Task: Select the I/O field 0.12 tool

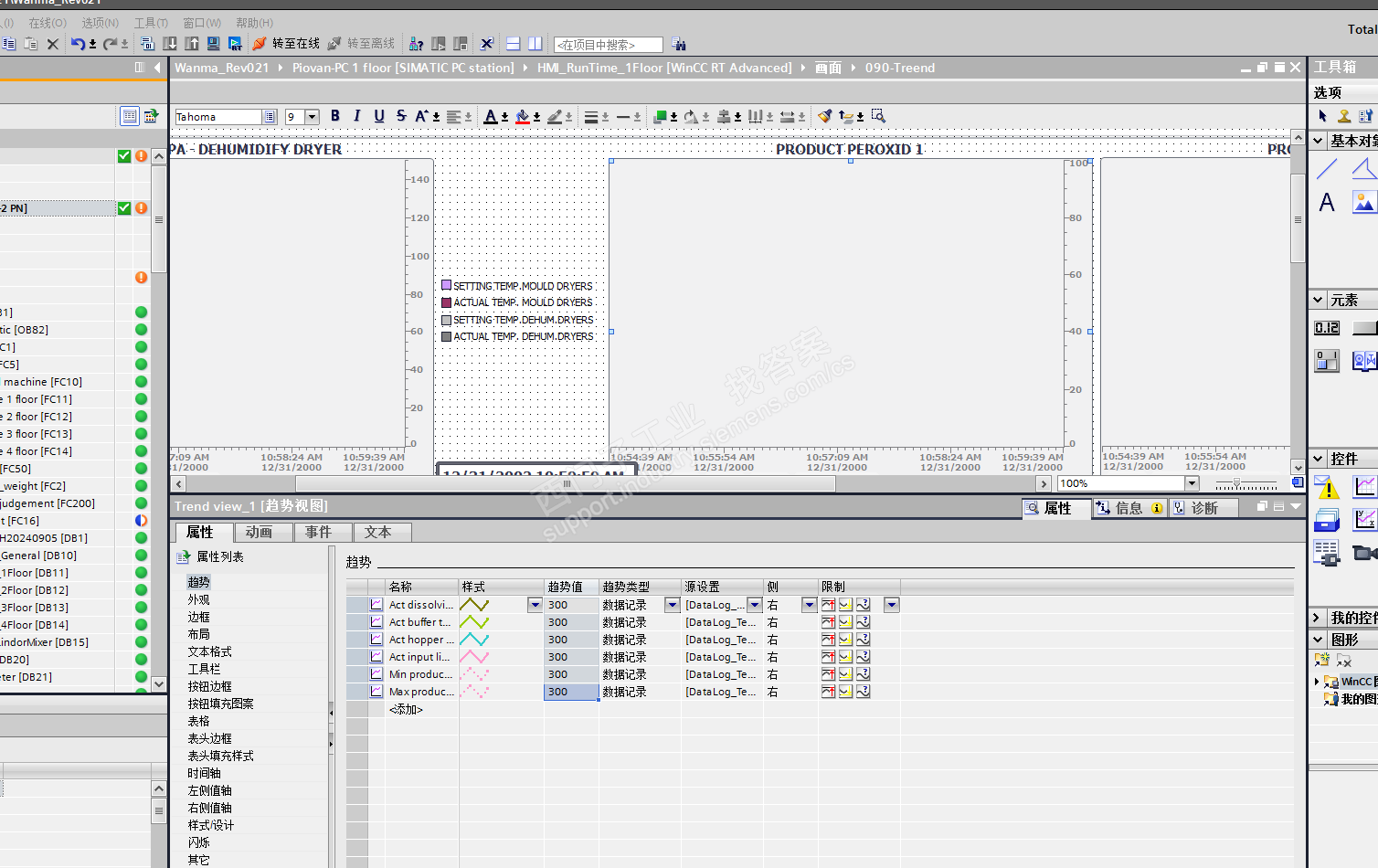Action: coord(1327,328)
